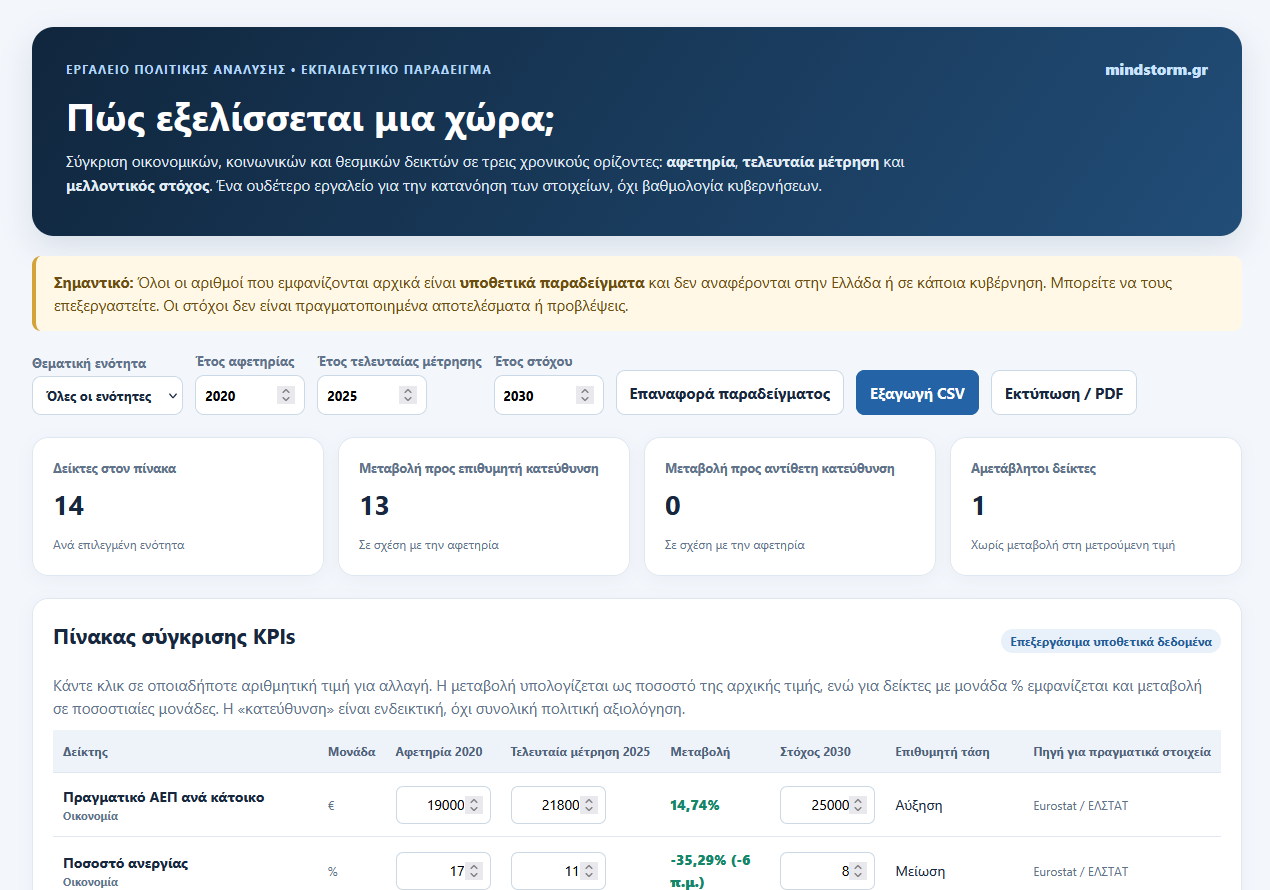Click the Δείκτης column header

click(85, 751)
